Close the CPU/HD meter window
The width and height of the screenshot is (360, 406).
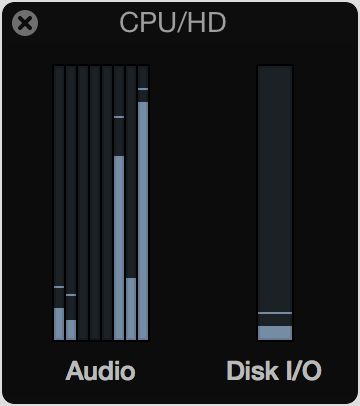click(25, 23)
